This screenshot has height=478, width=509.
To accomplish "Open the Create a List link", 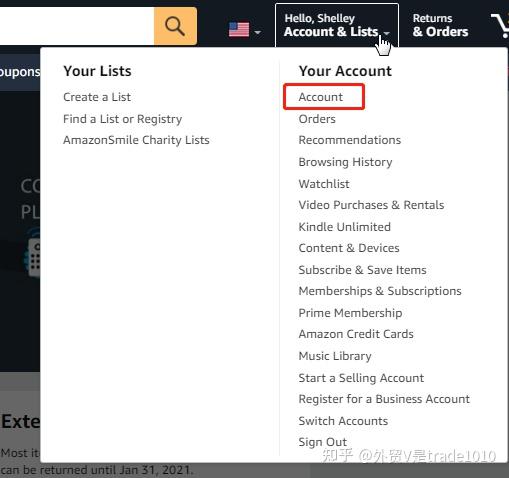I will coord(97,97).
